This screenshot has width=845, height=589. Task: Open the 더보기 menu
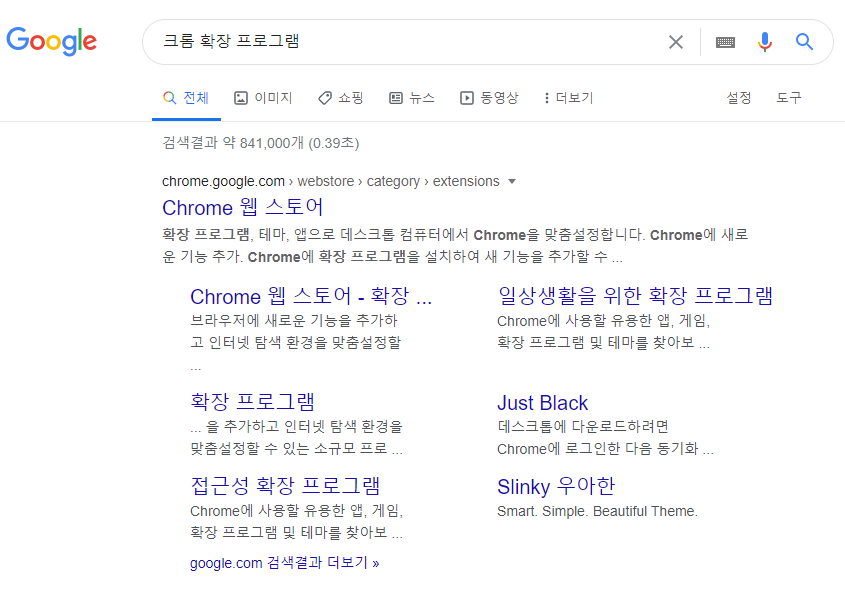coord(569,98)
